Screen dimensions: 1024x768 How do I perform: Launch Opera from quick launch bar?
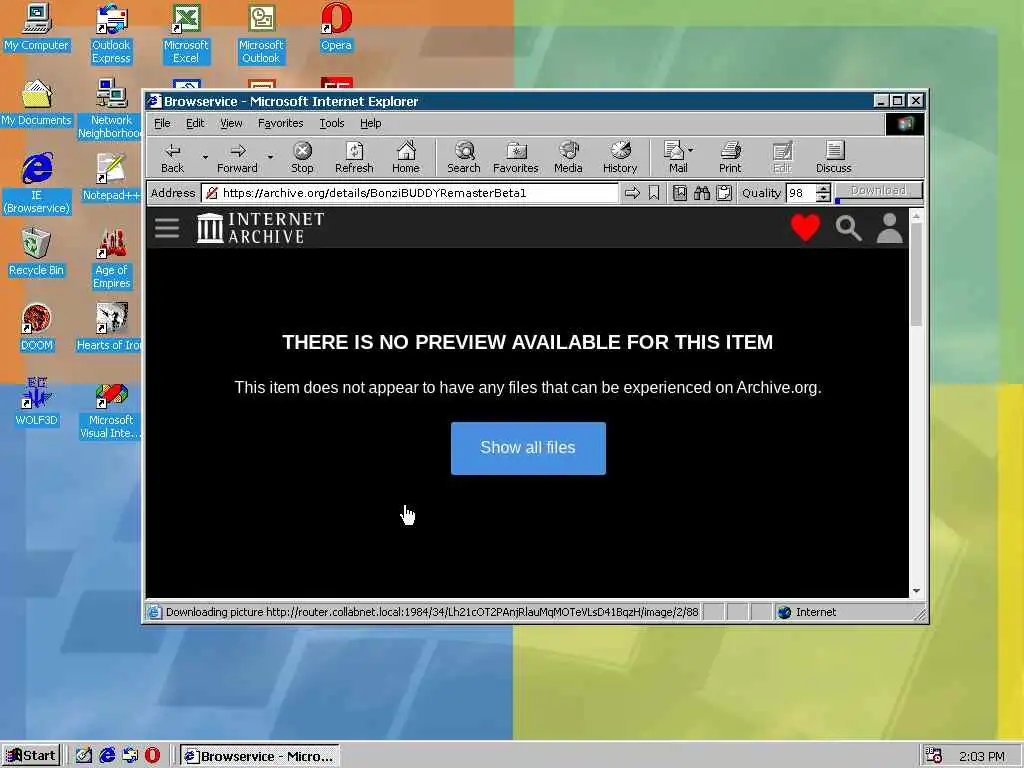(152, 756)
